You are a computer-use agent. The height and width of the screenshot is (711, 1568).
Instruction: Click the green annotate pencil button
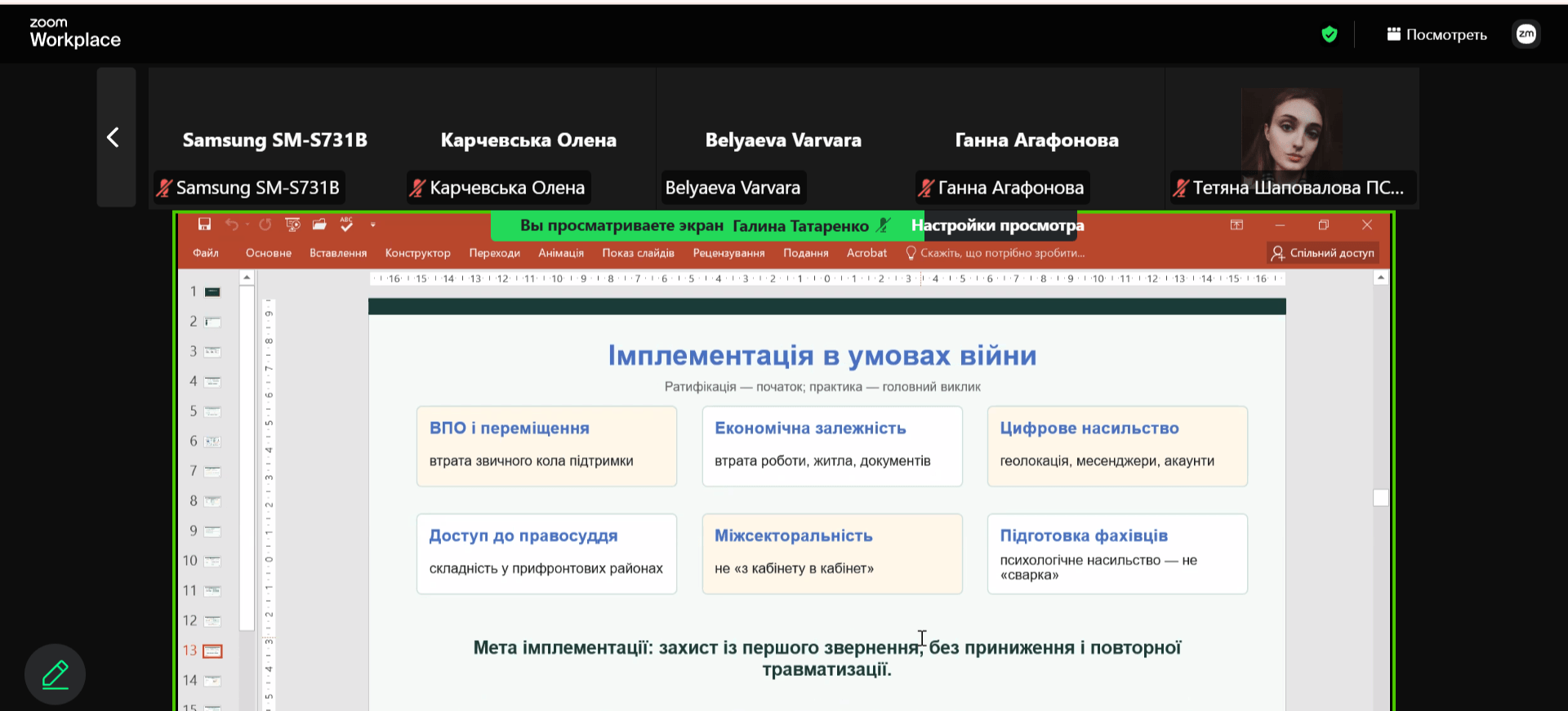click(x=55, y=674)
